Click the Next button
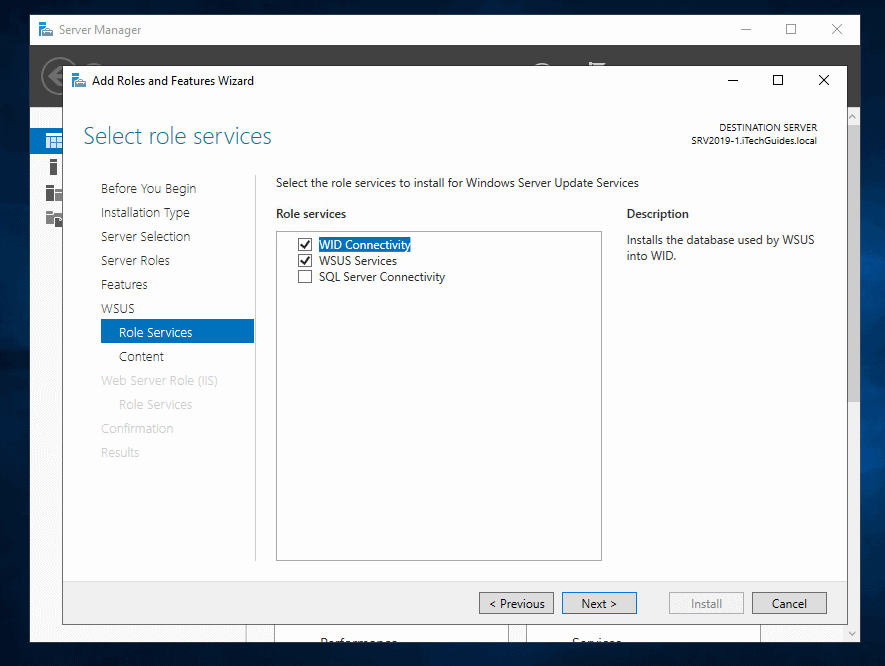The width and height of the screenshot is (885, 666). click(598, 603)
